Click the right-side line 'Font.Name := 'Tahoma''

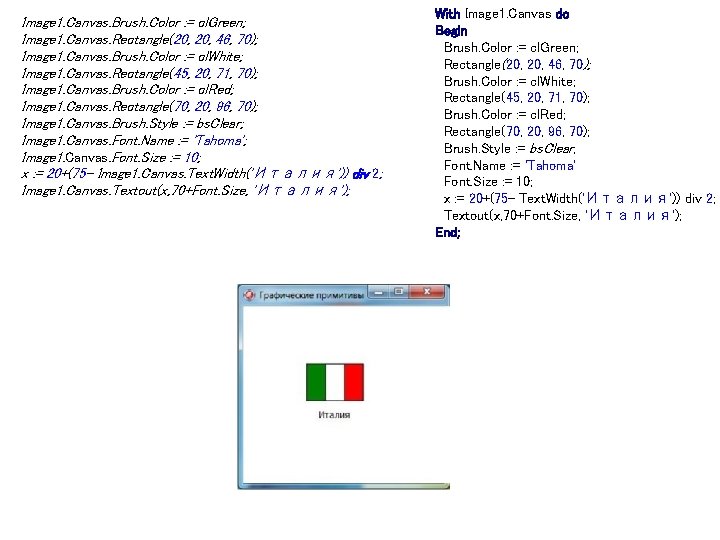coord(510,165)
